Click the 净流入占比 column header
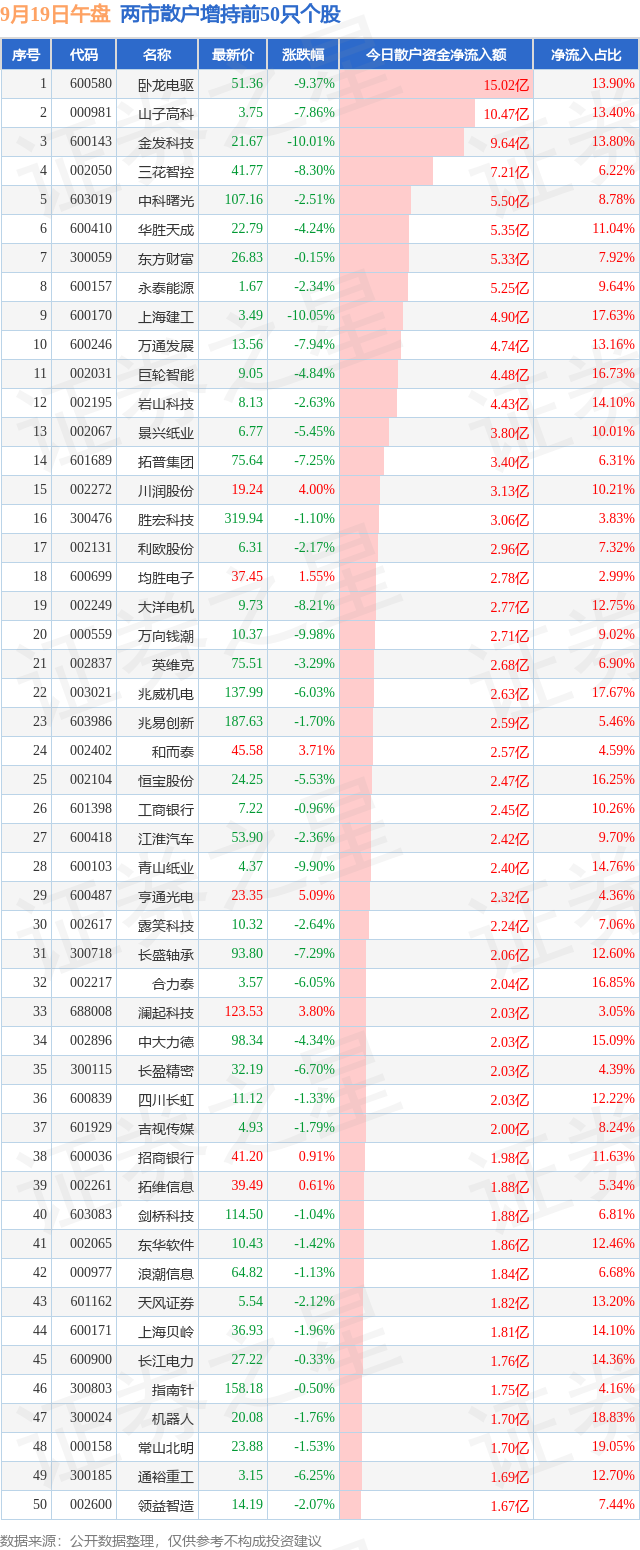 [585, 55]
